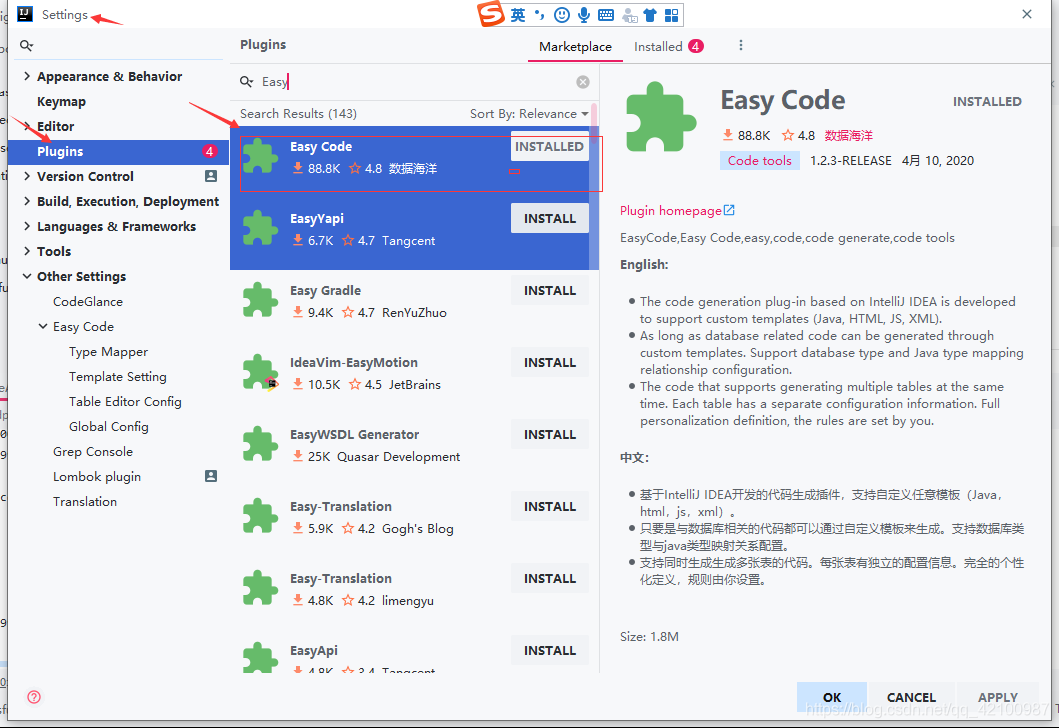The image size is (1059, 728).
Task: Install Easy-Translation by limengyu
Action: point(550,579)
